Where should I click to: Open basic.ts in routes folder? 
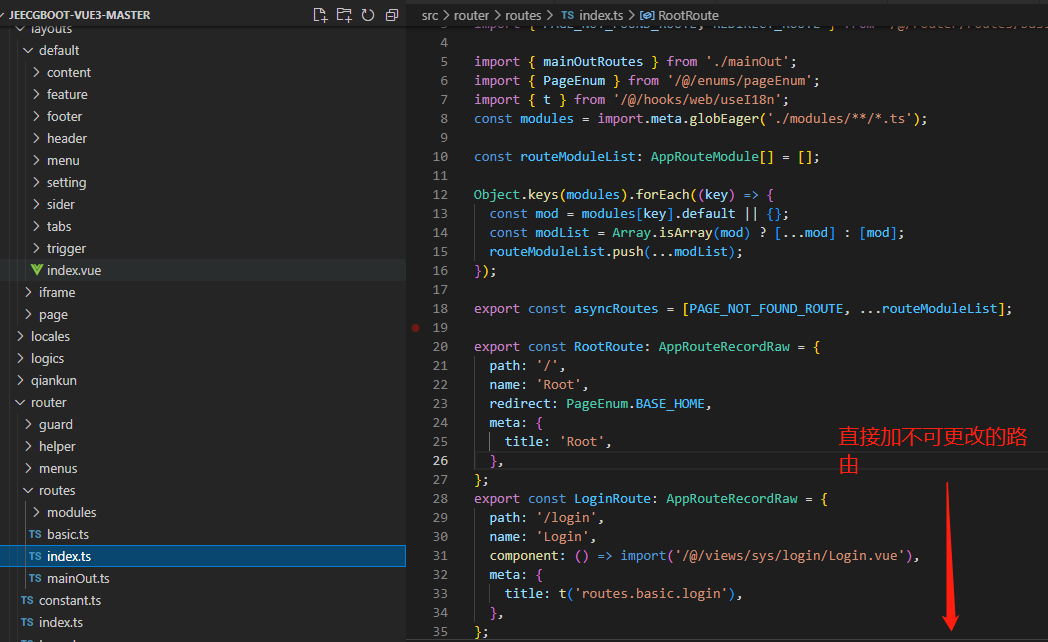[x=203, y=534]
